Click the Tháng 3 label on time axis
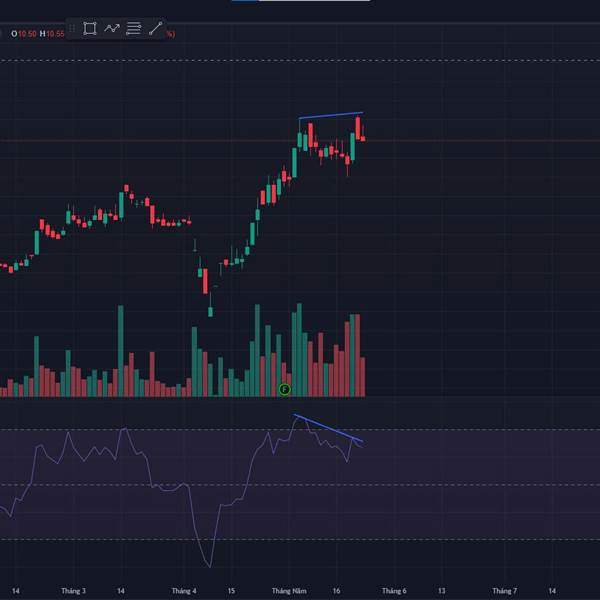Image resolution: width=600 pixels, height=600 pixels. click(73, 591)
